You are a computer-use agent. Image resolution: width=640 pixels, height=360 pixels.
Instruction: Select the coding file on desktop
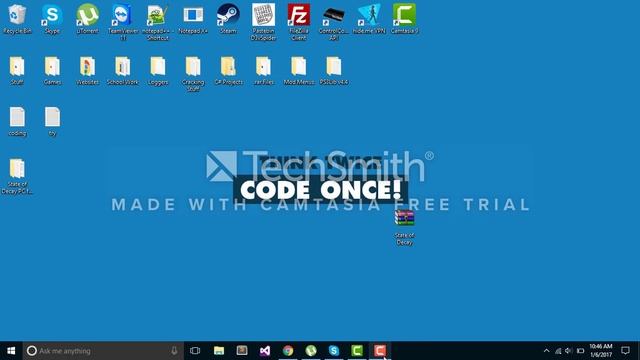coord(17,122)
